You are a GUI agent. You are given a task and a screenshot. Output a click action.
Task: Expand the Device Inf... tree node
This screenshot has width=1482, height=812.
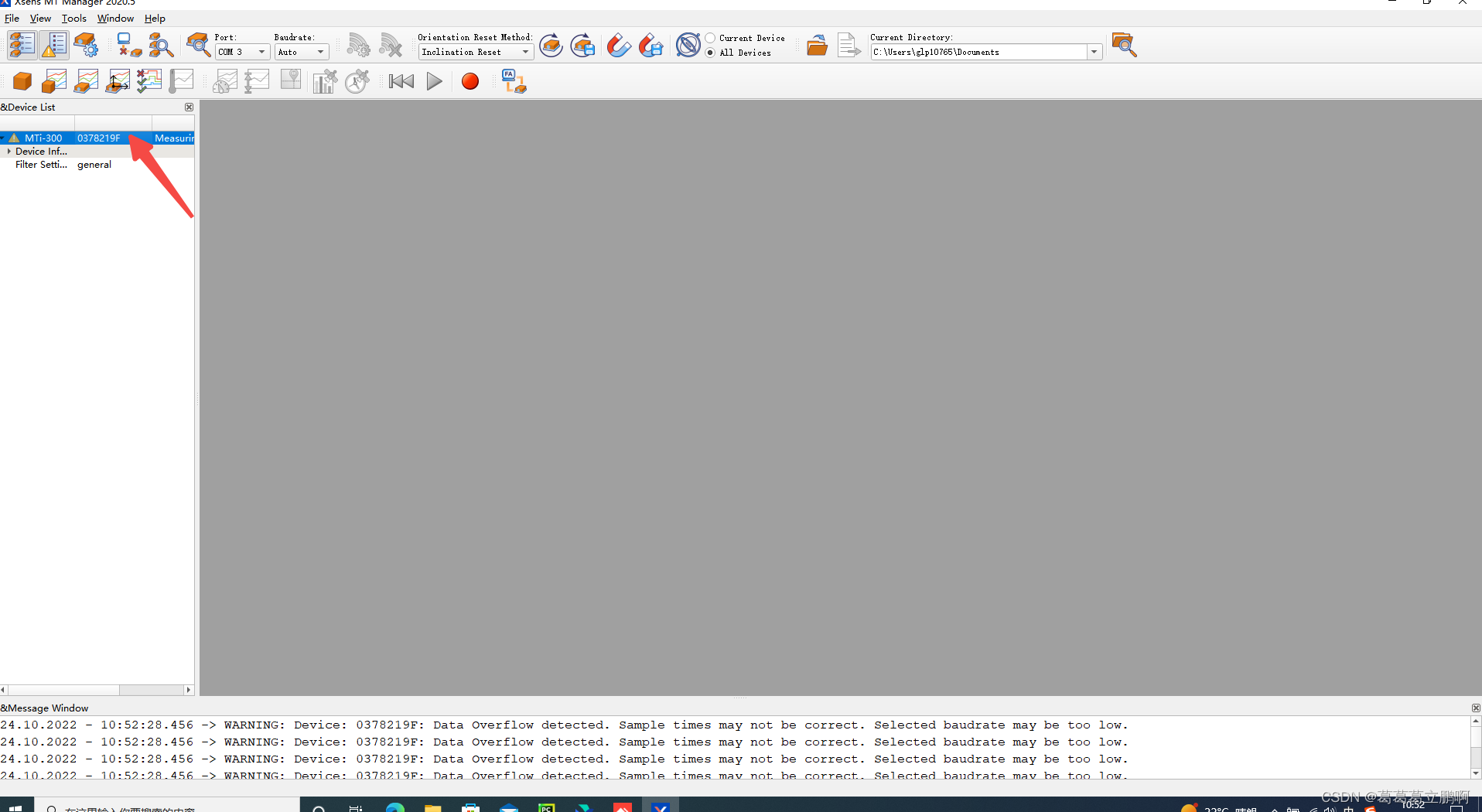9,152
